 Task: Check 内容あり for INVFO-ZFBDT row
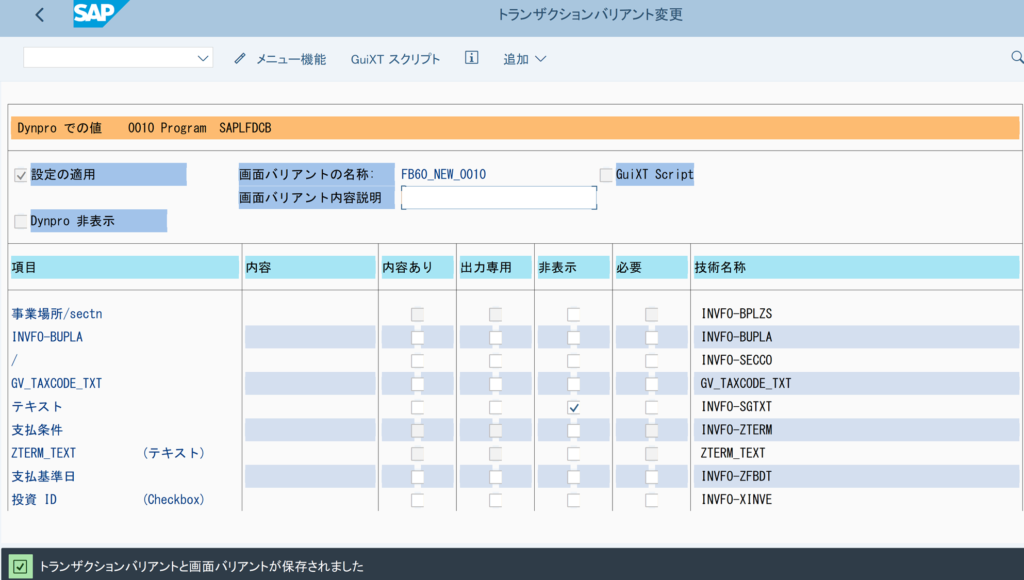pos(417,477)
